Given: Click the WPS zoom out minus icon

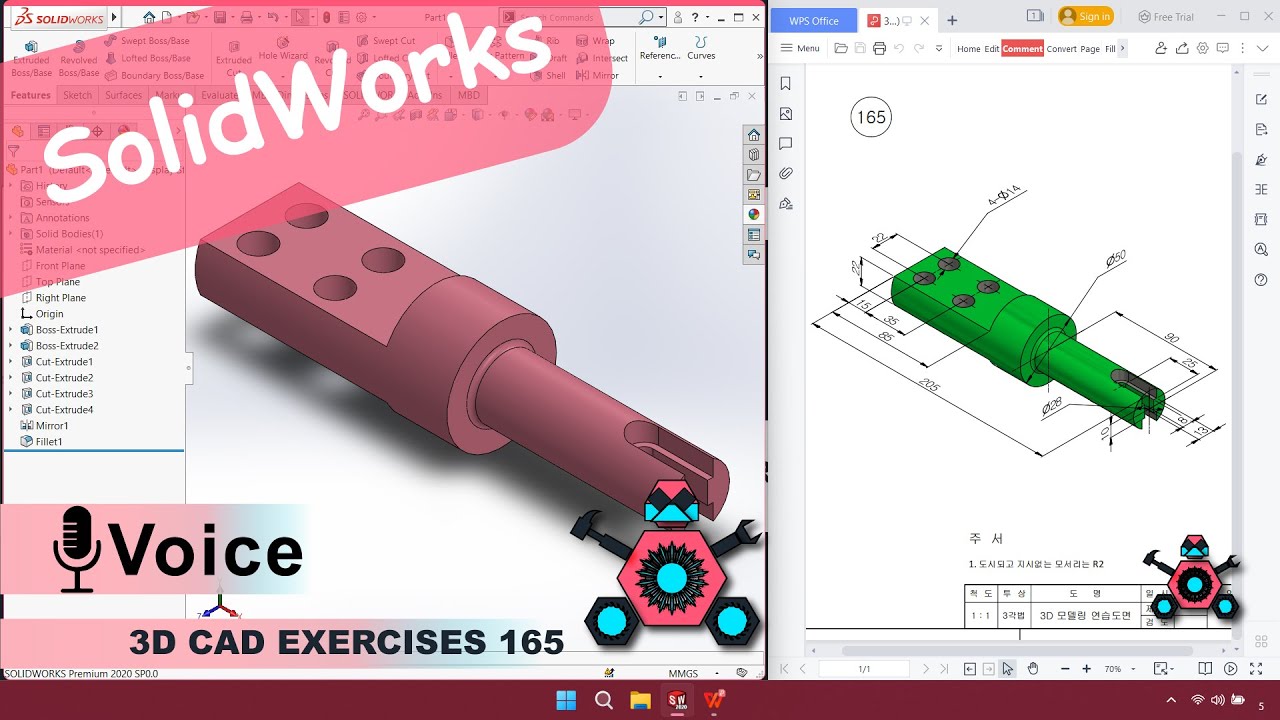Looking at the screenshot, I should pos(1065,668).
